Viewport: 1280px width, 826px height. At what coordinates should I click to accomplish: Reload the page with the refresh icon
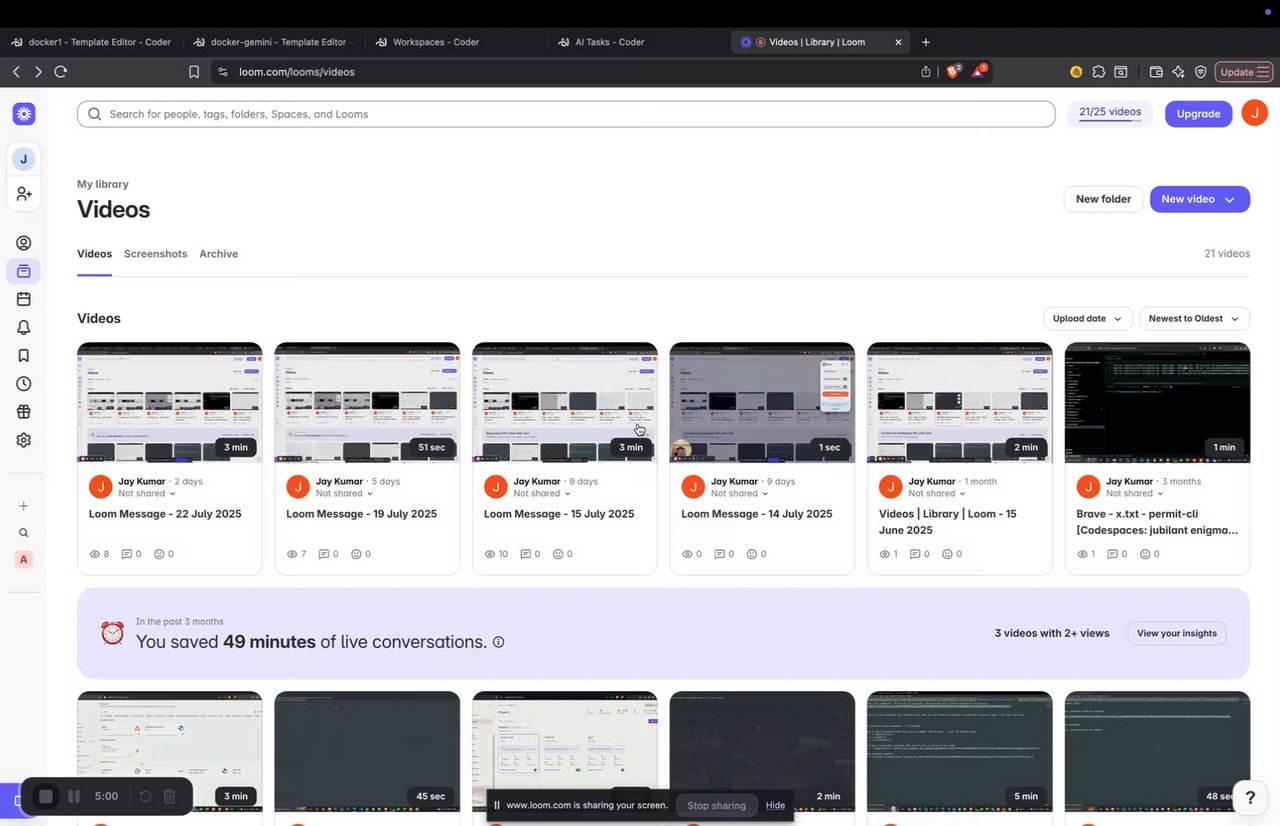[x=61, y=72]
